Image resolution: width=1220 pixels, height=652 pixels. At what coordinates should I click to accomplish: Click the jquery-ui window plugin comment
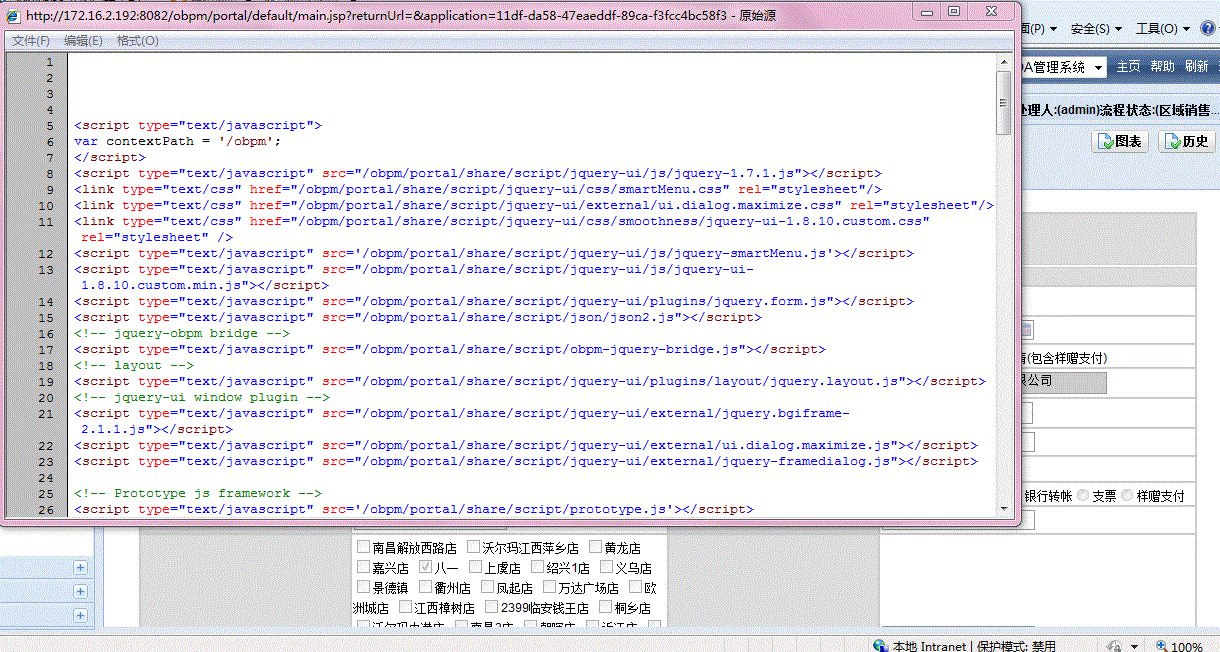coord(202,397)
